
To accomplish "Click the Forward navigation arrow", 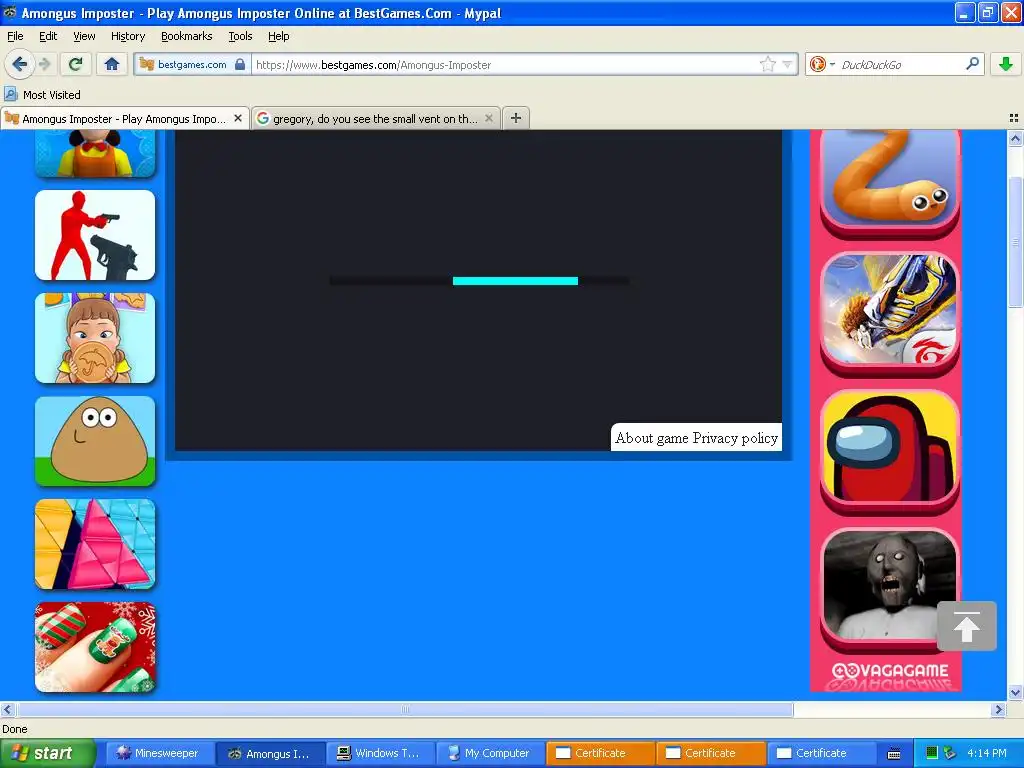I will [x=44, y=64].
